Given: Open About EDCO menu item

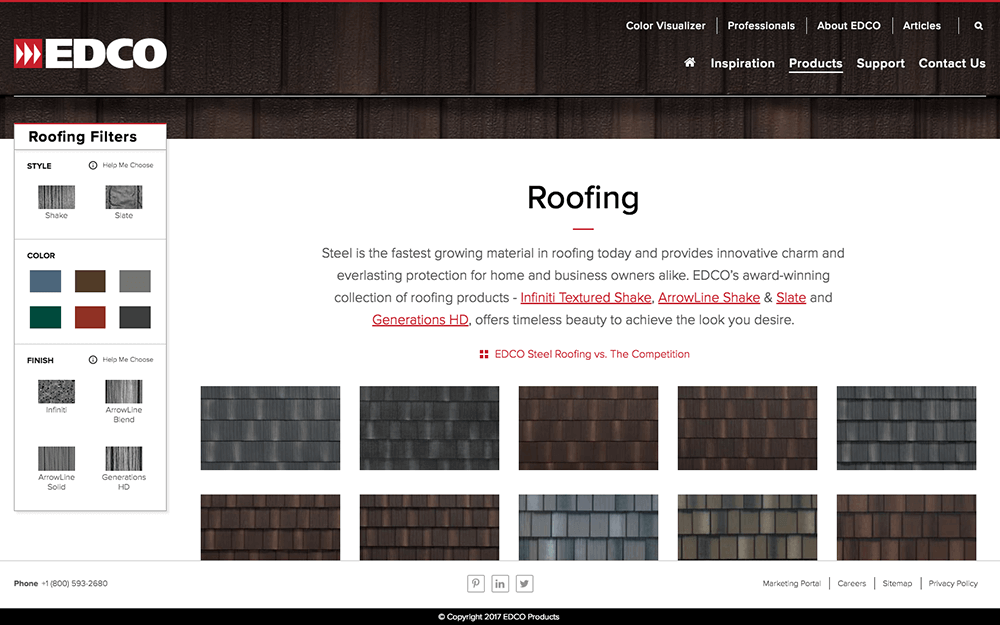Looking at the screenshot, I should [848, 26].
